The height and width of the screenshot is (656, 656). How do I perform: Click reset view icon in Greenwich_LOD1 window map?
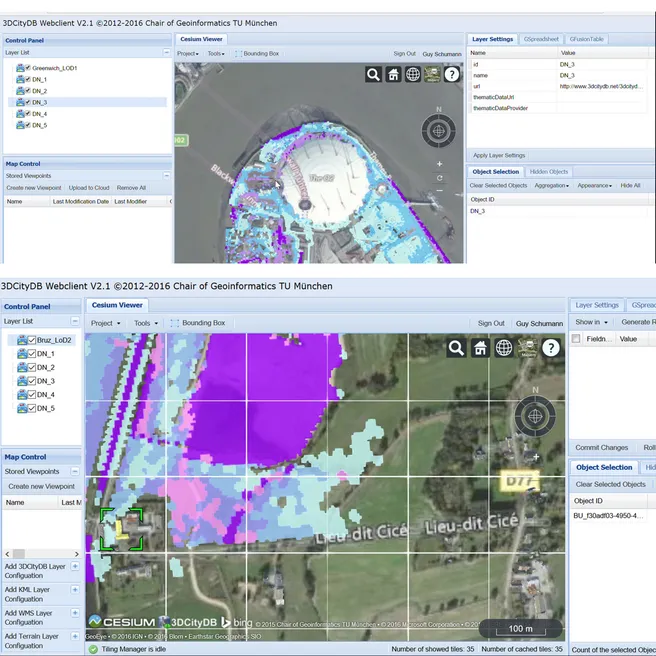pos(439,178)
